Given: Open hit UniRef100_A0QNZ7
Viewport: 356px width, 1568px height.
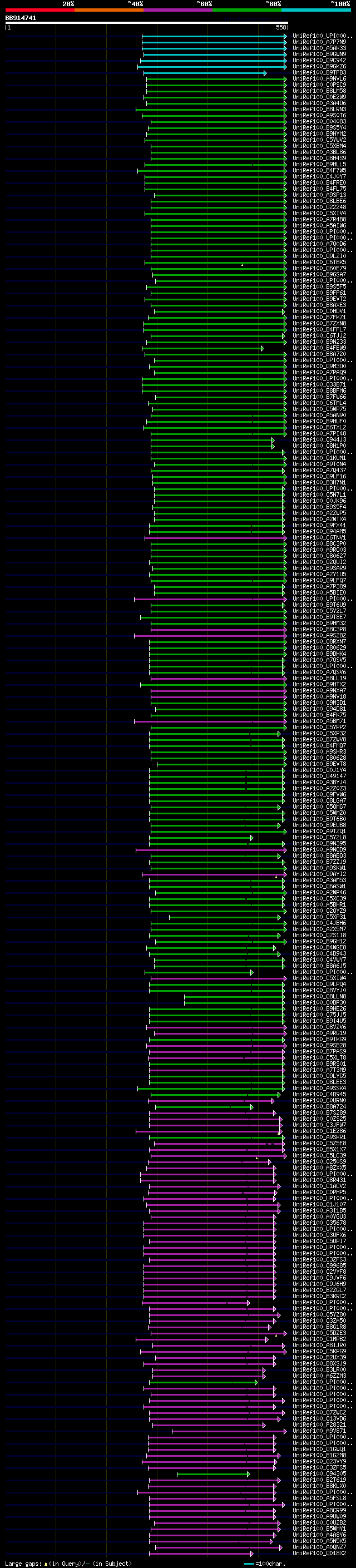Looking at the screenshot, I should [x=319, y=1547].
